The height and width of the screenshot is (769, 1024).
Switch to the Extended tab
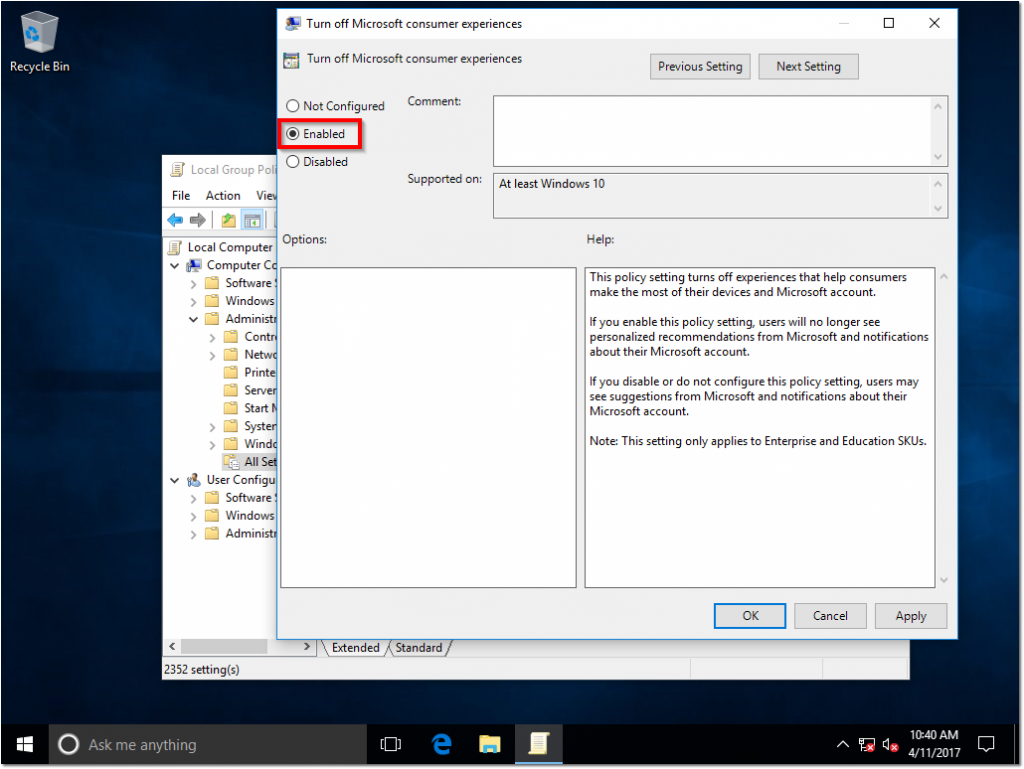tap(355, 648)
